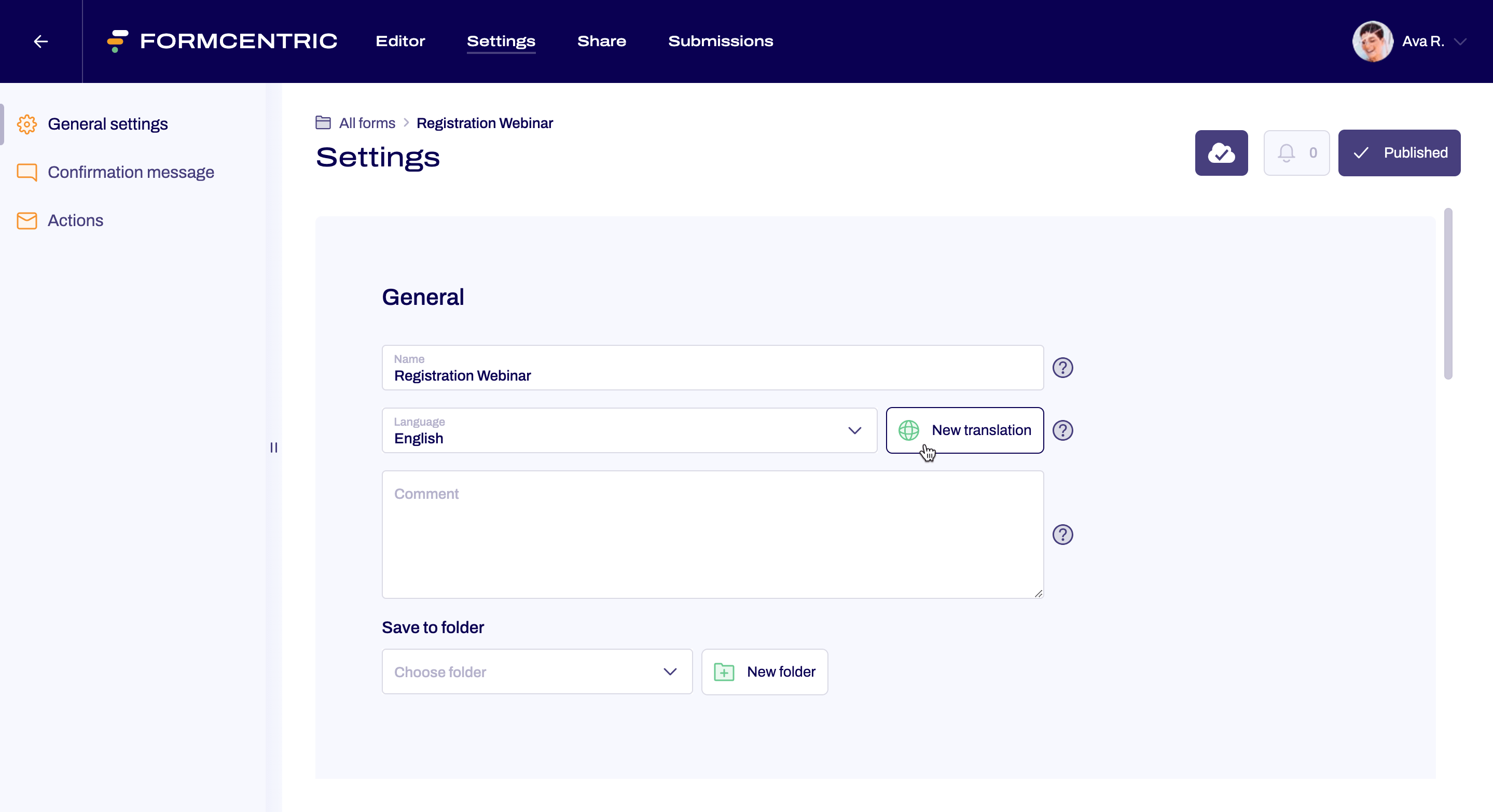Click the question mark next to Language
1493x812 pixels.
[1062, 430]
